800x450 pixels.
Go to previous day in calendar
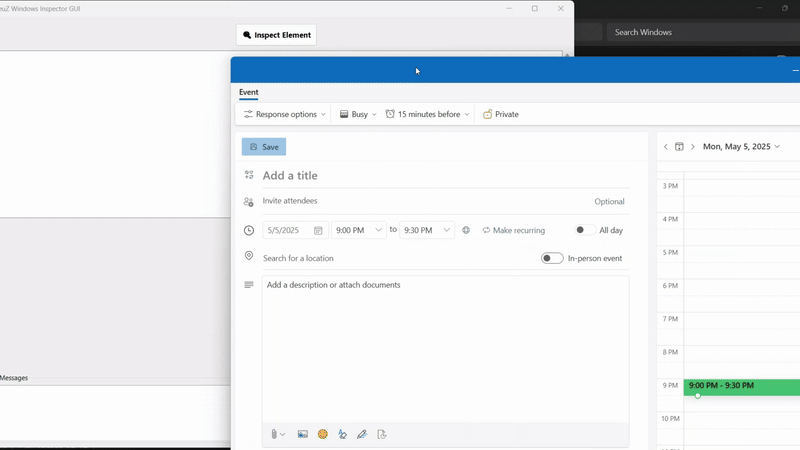click(x=666, y=147)
